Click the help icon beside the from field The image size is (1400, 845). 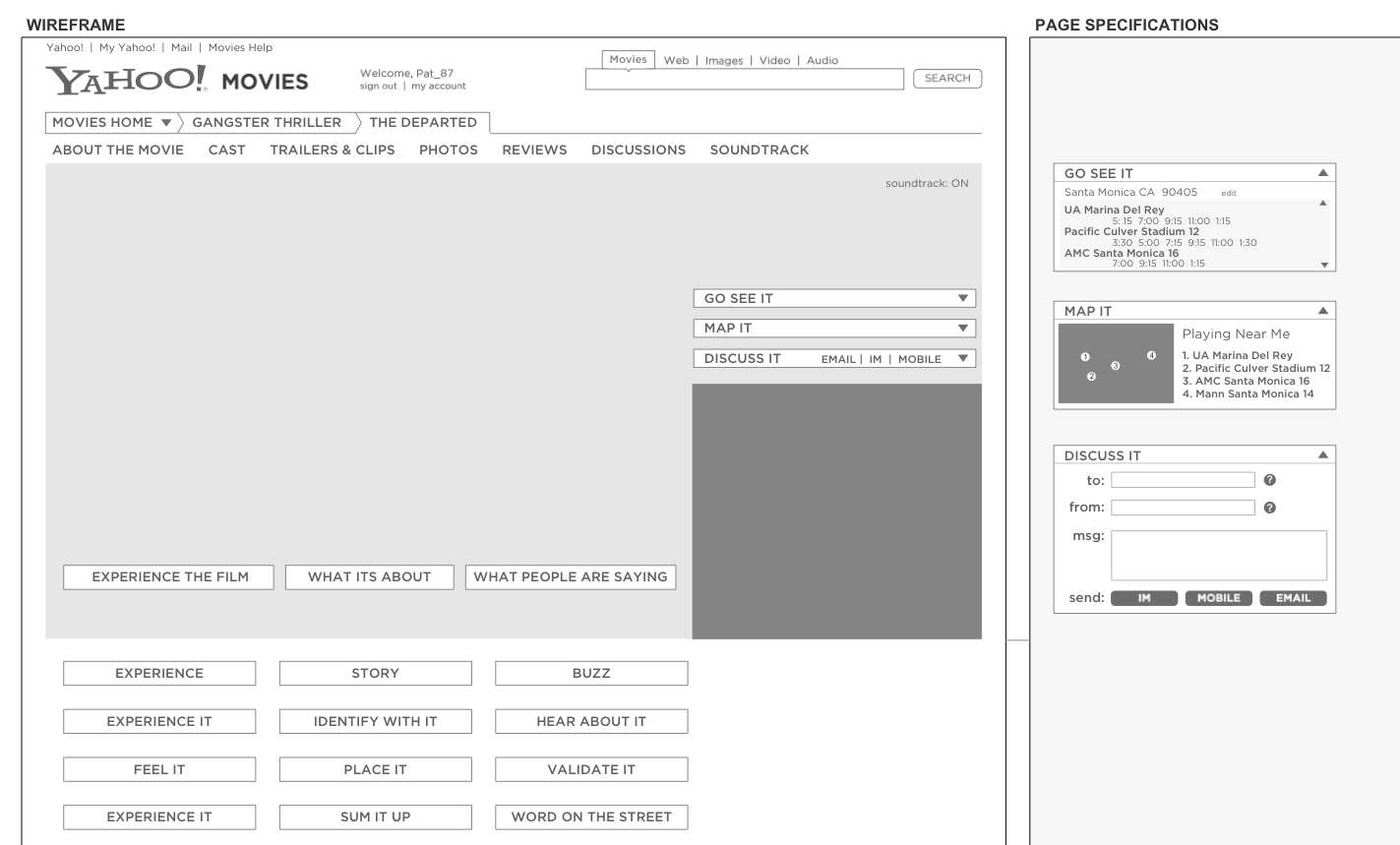1269,508
